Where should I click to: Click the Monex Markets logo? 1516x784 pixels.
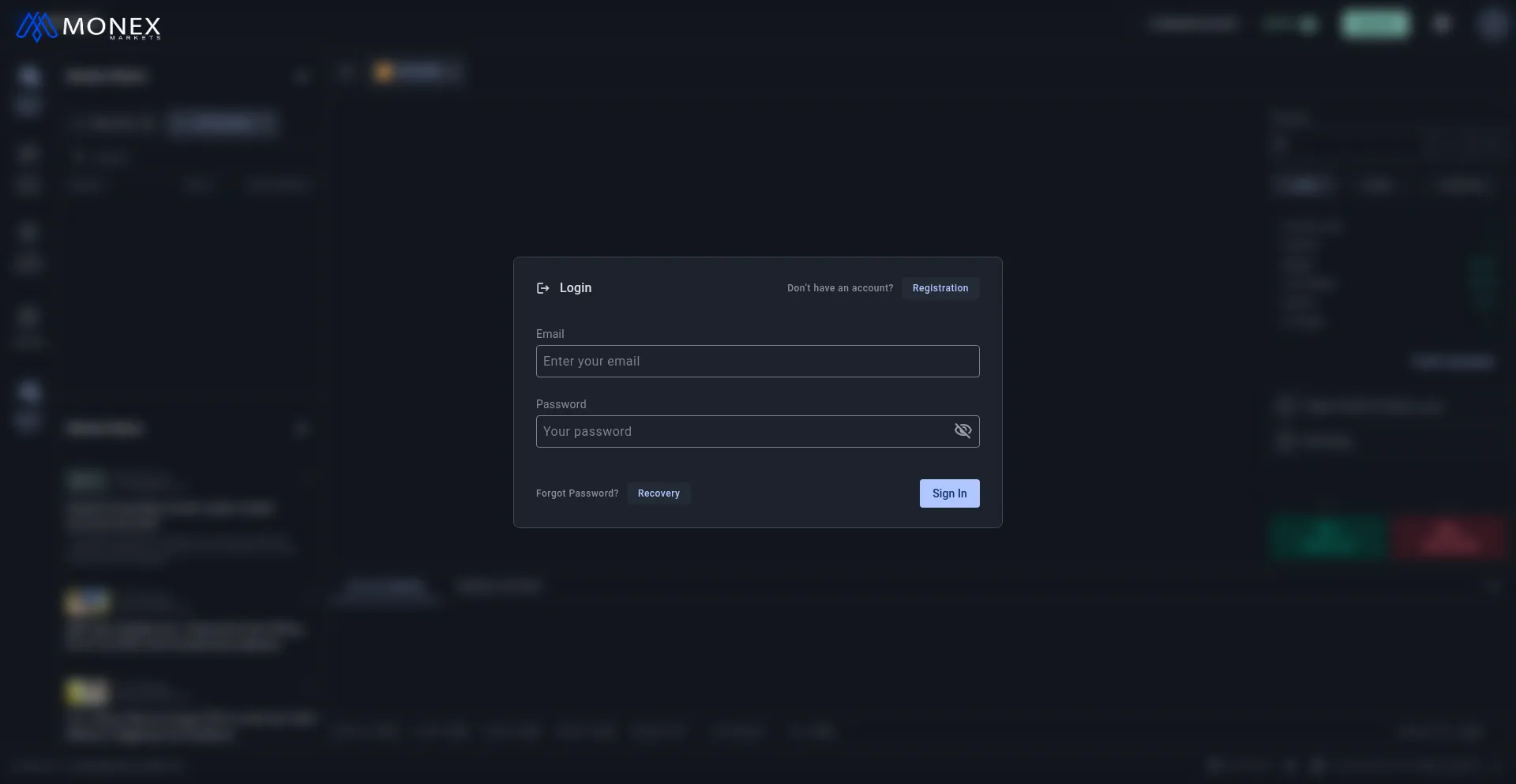(x=88, y=27)
